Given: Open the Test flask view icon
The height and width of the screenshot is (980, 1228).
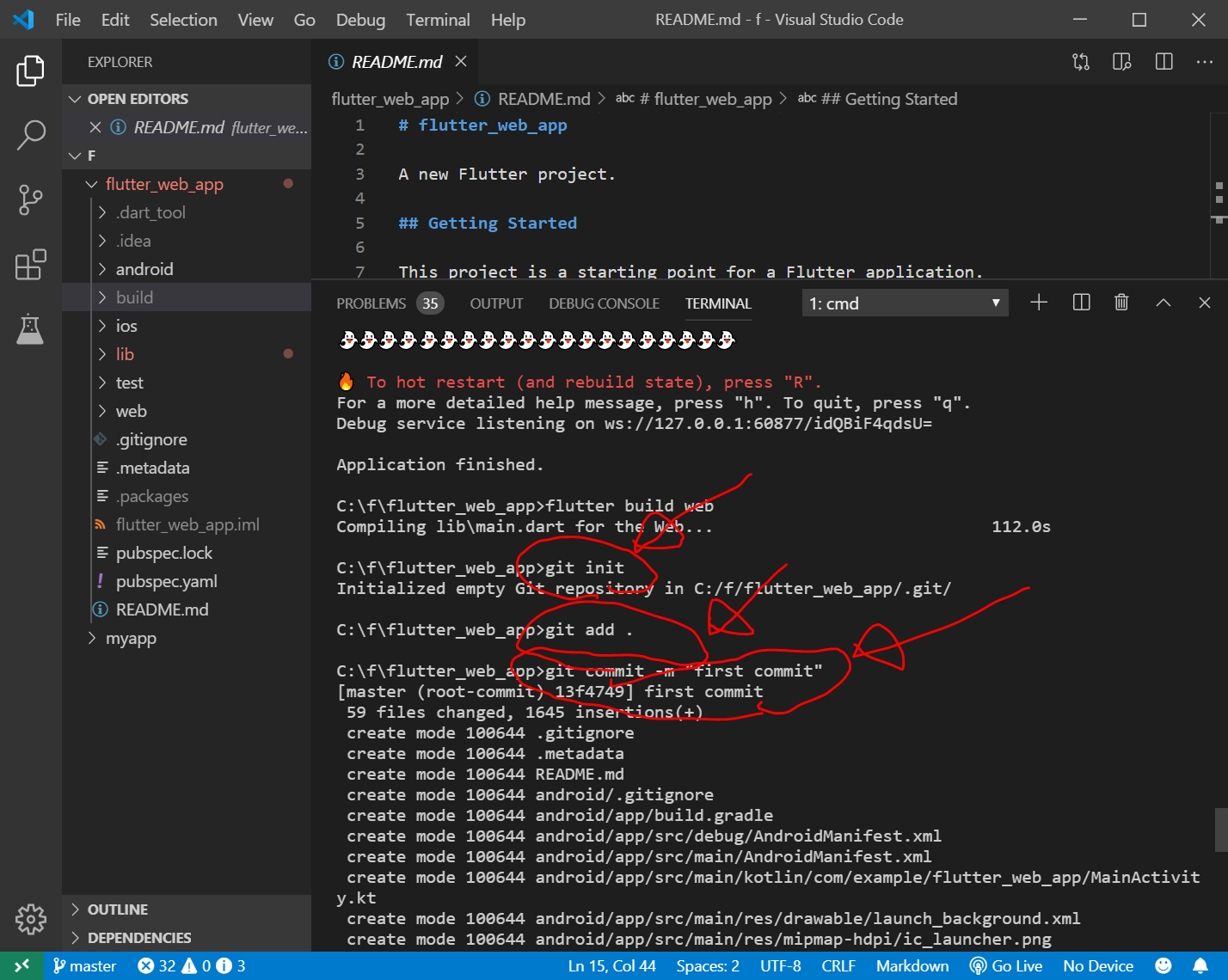Looking at the screenshot, I should click(x=31, y=329).
